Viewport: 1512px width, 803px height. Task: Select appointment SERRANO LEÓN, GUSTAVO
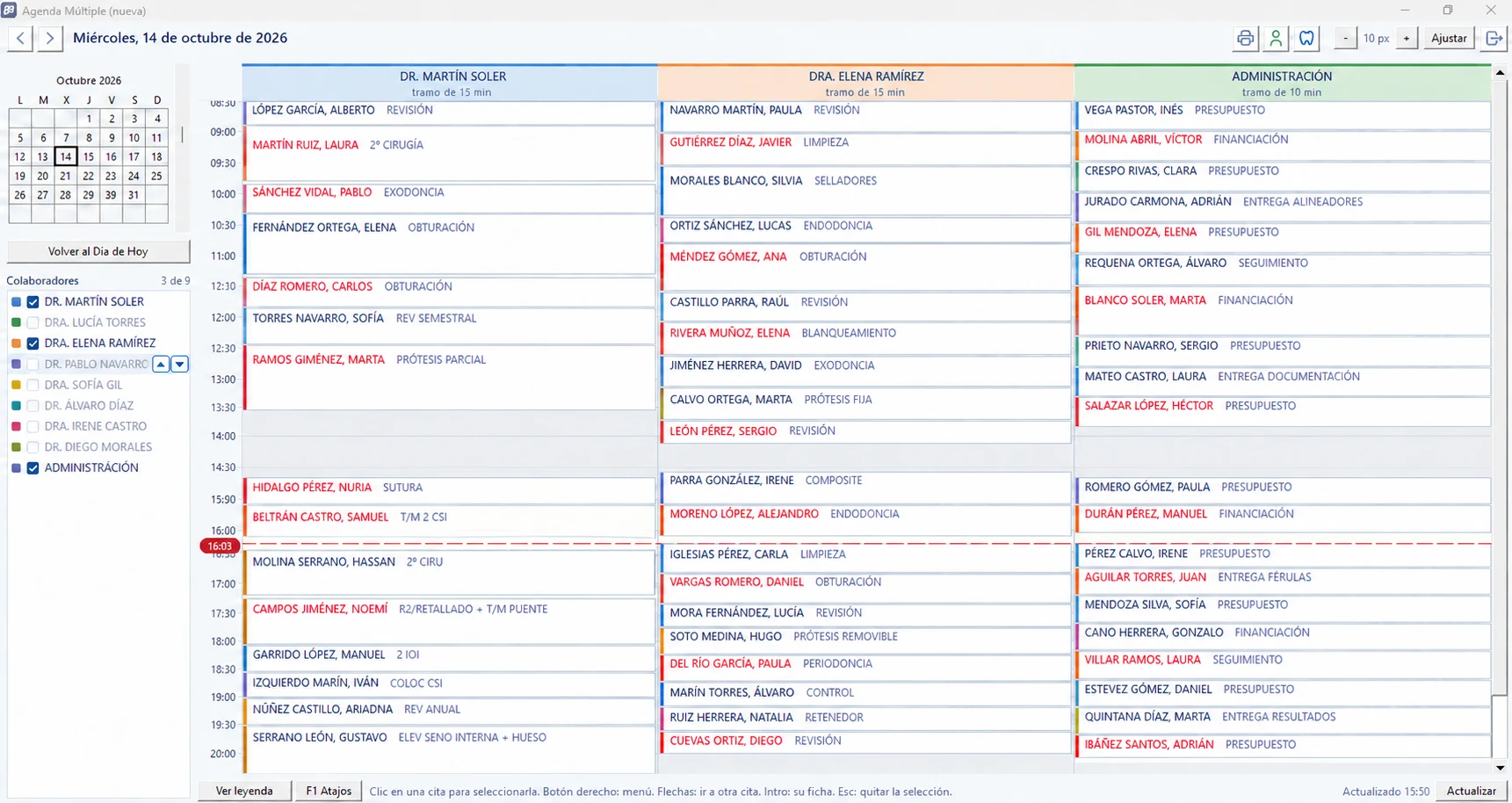(x=449, y=749)
